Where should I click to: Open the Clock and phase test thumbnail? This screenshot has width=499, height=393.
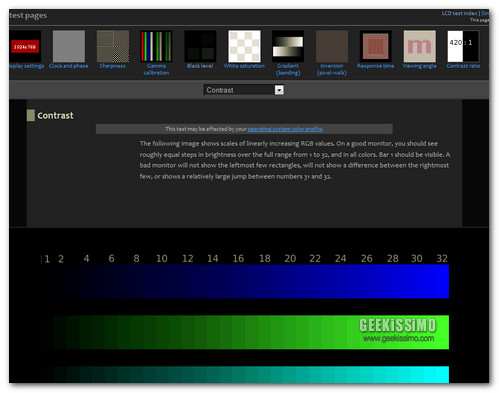[69, 46]
